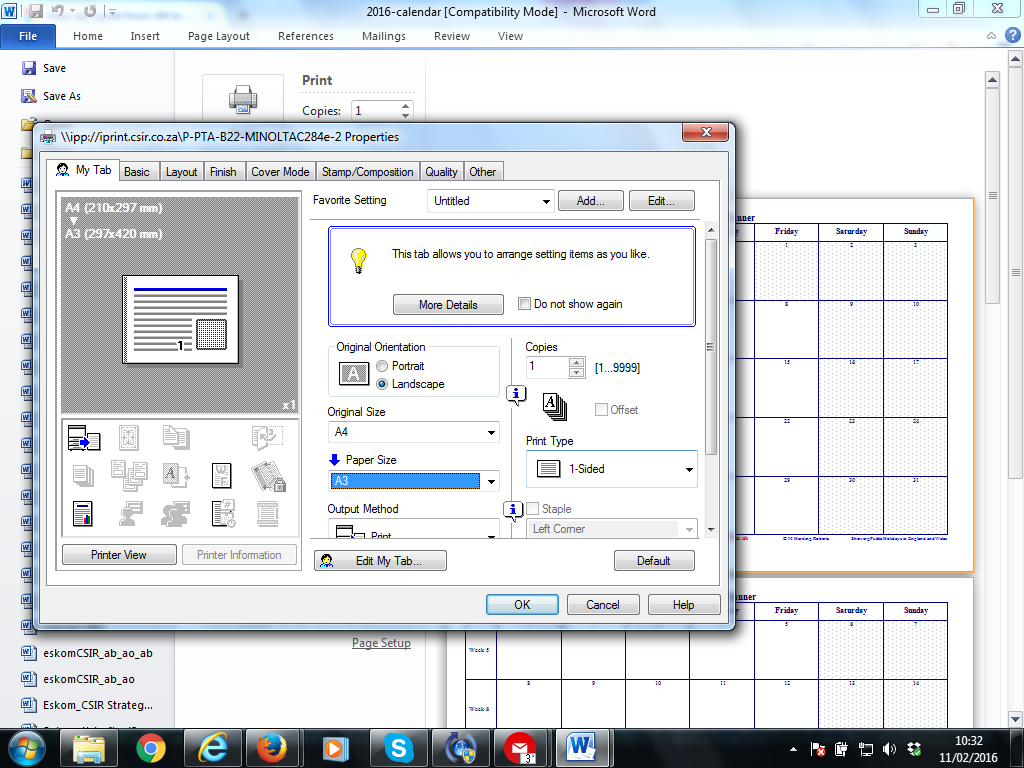Toggle the Offset checkbox

(x=601, y=409)
